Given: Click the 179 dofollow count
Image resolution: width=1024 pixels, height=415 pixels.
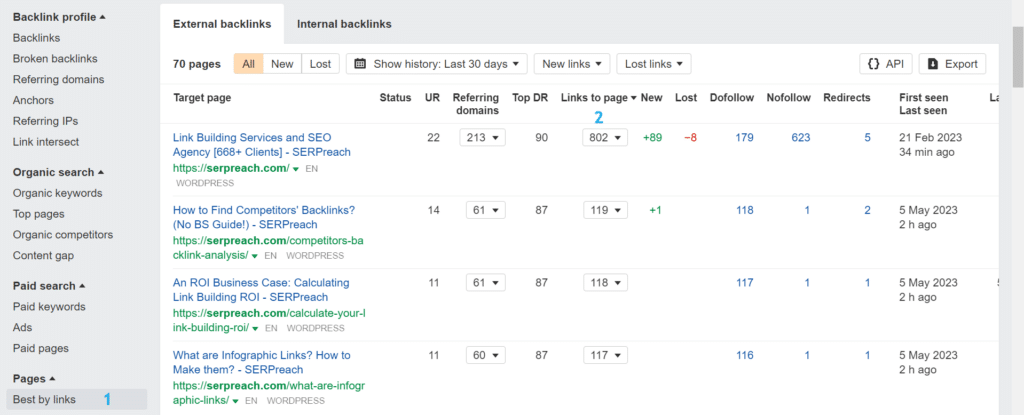Looking at the screenshot, I should (744, 138).
